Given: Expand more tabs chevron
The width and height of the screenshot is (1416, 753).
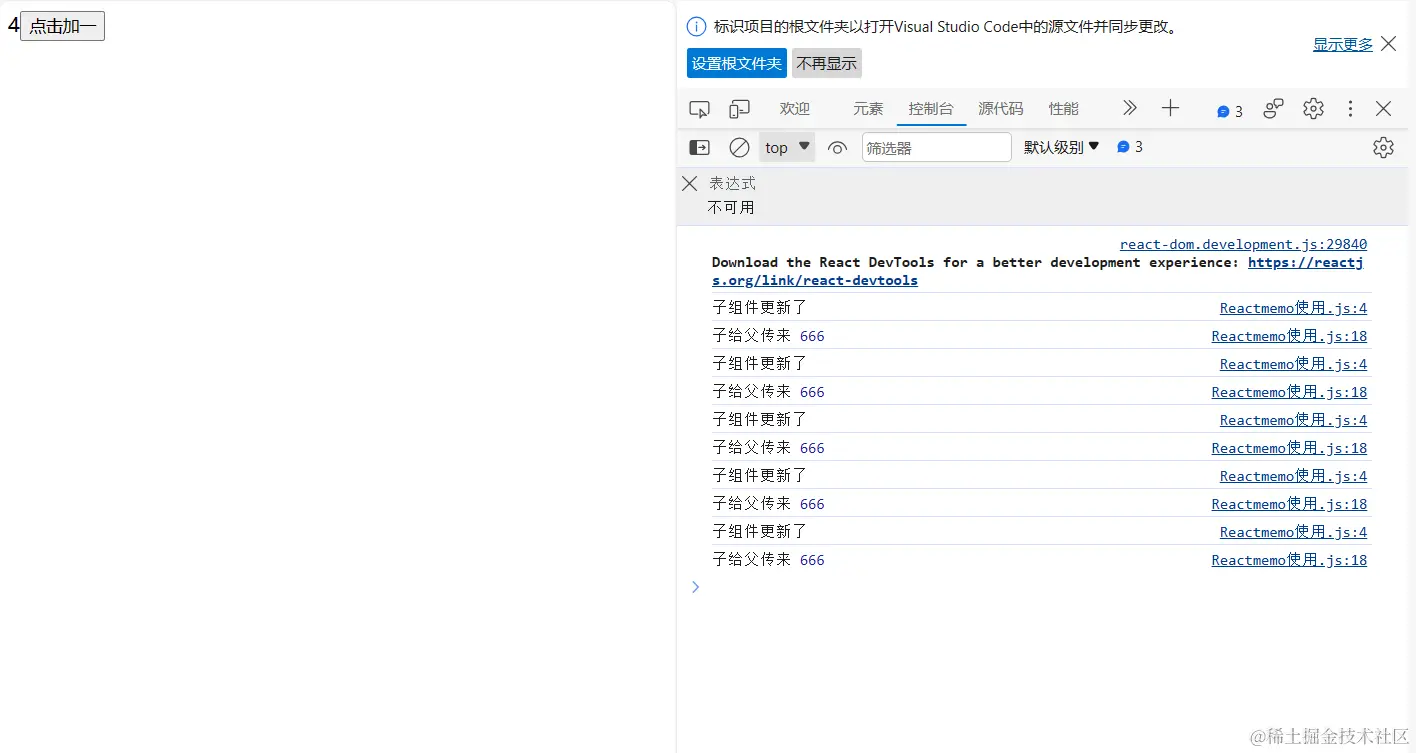Looking at the screenshot, I should [1130, 108].
